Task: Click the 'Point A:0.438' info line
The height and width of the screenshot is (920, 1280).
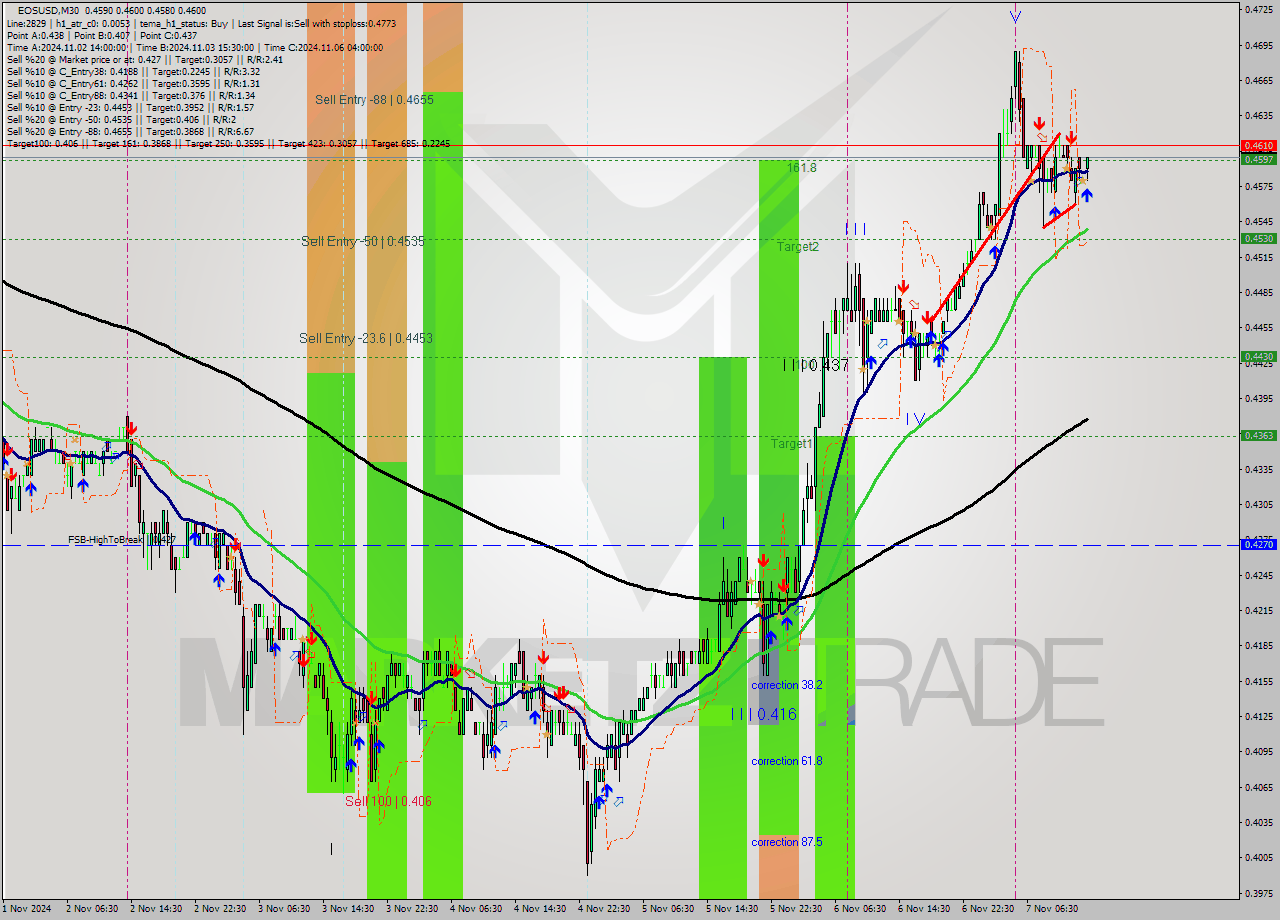Action: point(102,35)
